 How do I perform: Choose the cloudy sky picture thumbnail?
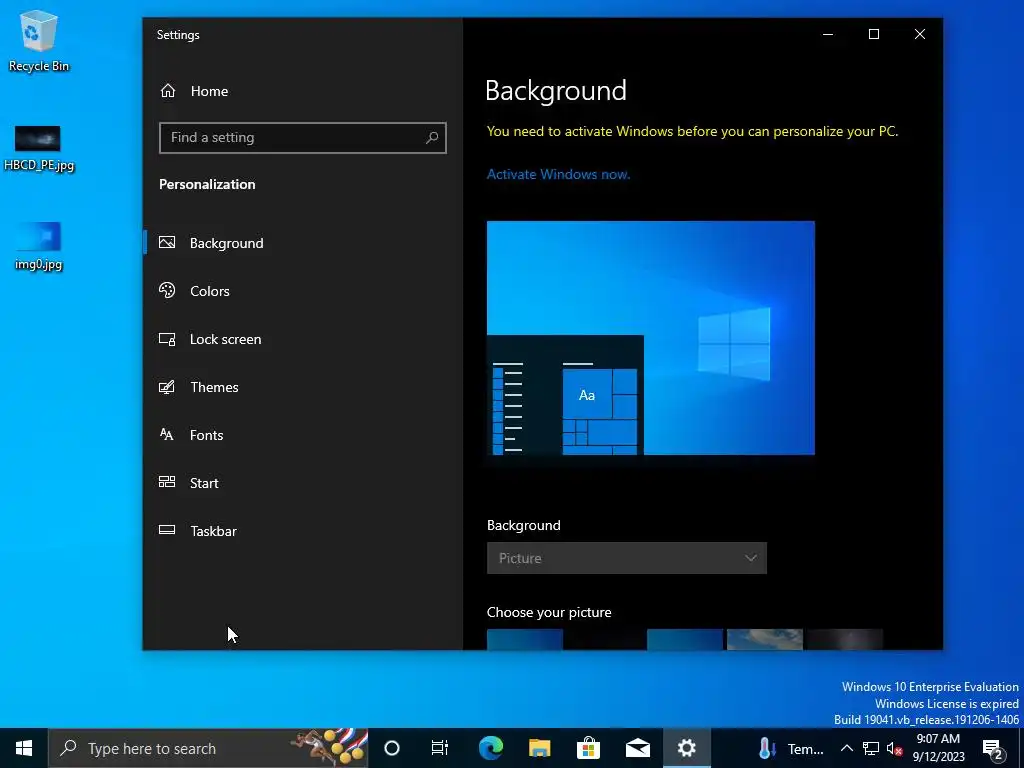(x=765, y=639)
